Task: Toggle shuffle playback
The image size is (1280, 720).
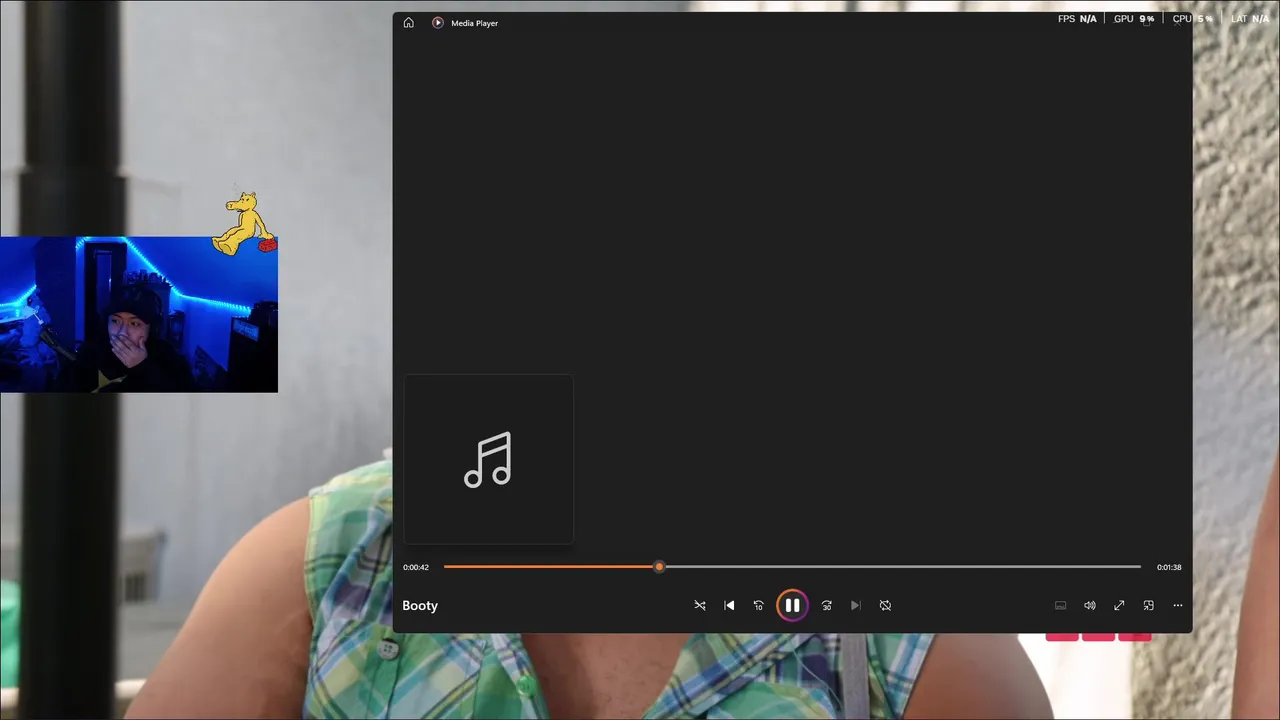Action: pos(700,605)
